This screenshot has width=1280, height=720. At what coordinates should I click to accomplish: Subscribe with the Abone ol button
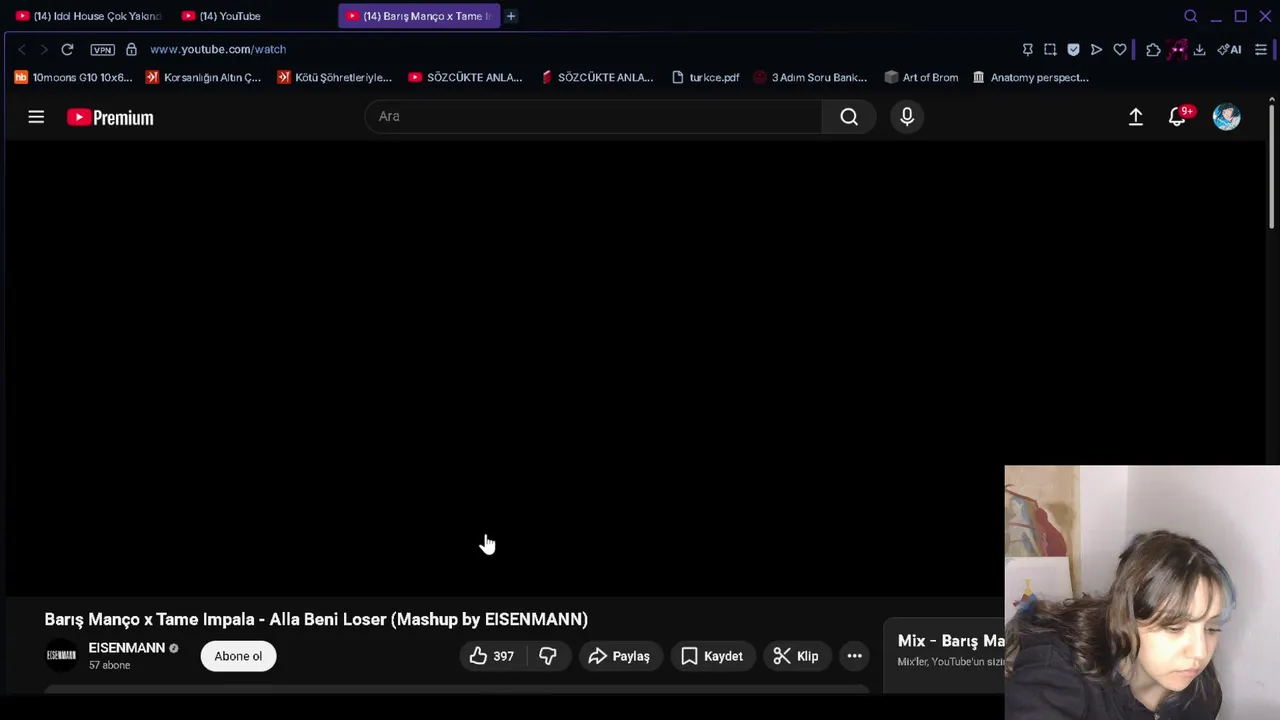point(238,656)
